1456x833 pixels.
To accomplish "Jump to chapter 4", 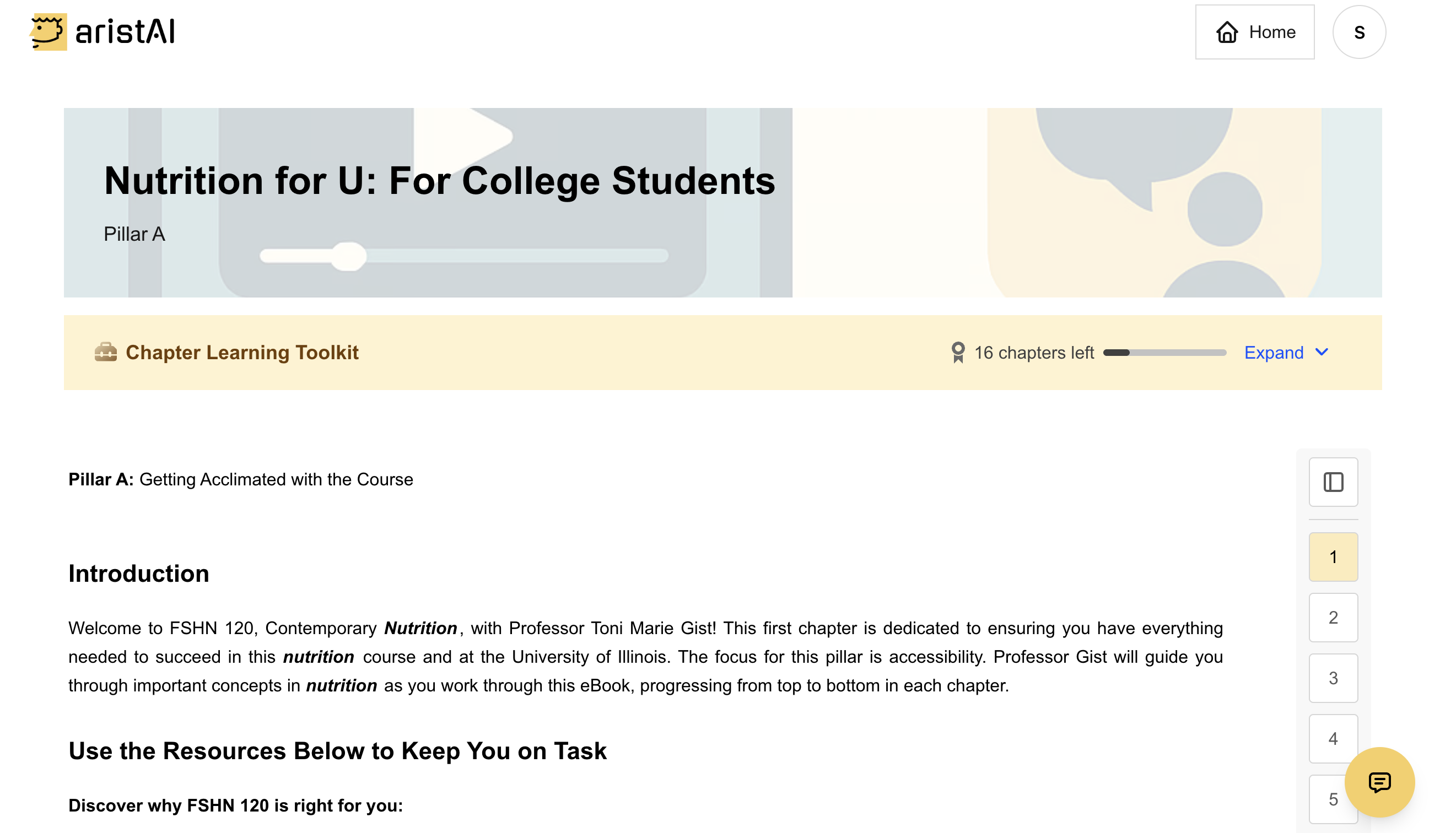I will (x=1333, y=739).
